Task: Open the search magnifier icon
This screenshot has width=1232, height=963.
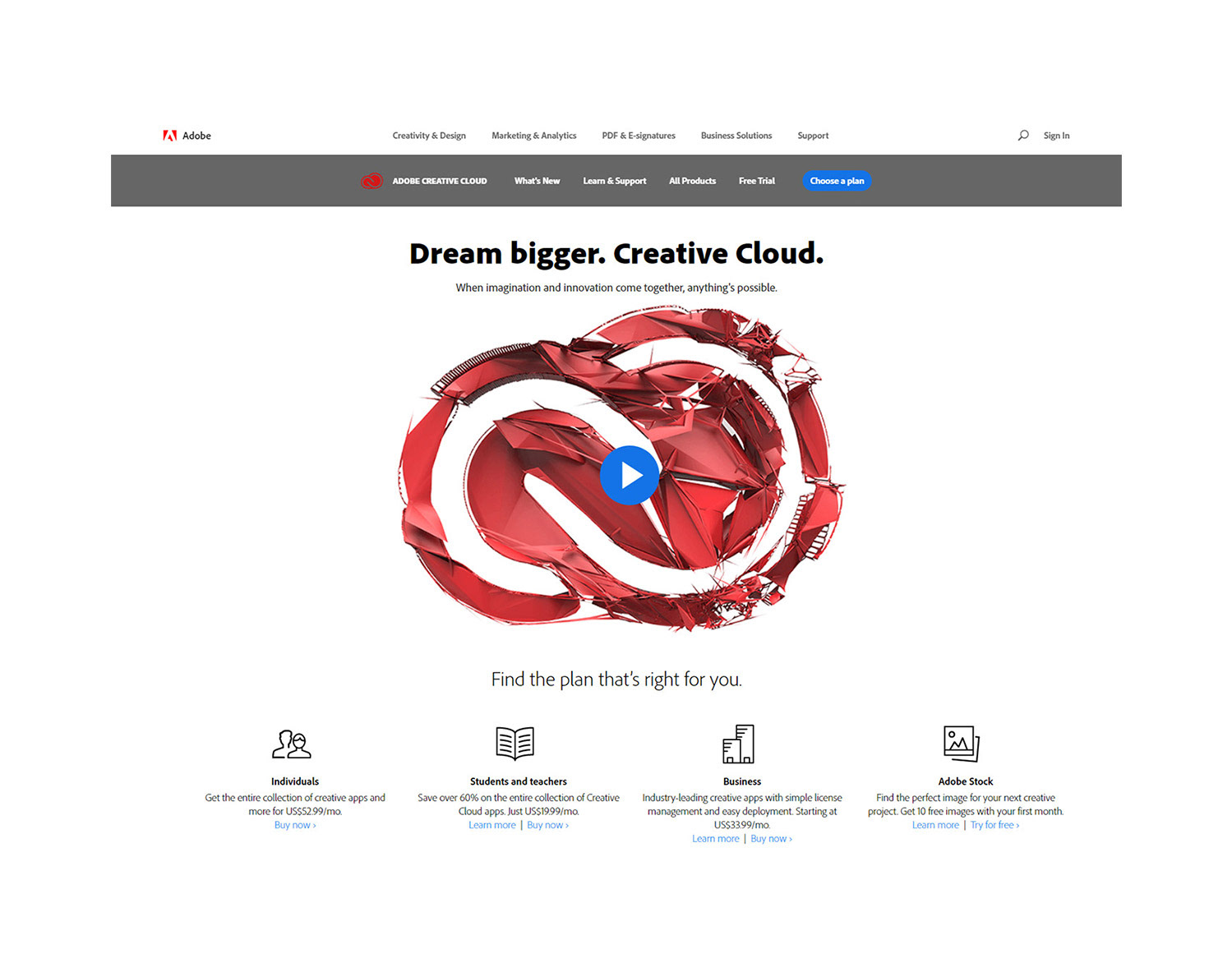Action: (x=1023, y=136)
